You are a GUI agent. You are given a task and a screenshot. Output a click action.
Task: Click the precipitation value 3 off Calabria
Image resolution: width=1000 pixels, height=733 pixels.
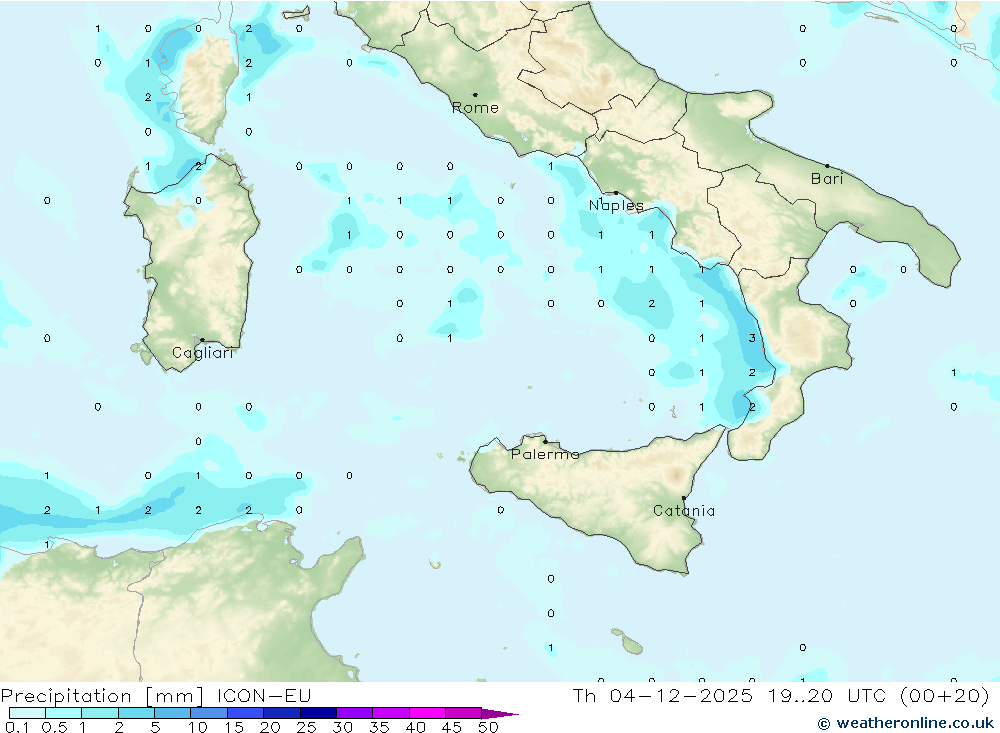point(752,338)
